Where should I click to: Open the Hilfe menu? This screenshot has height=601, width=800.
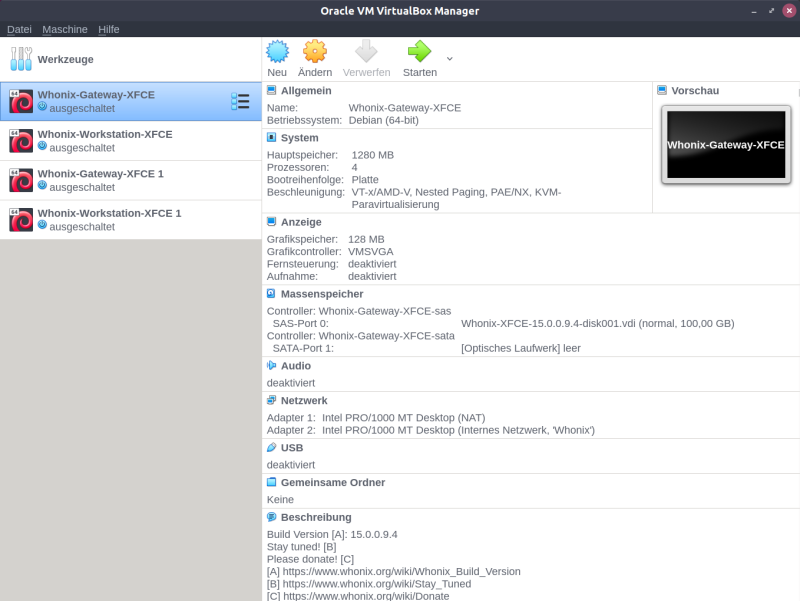pyautogui.click(x=108, y=29)
